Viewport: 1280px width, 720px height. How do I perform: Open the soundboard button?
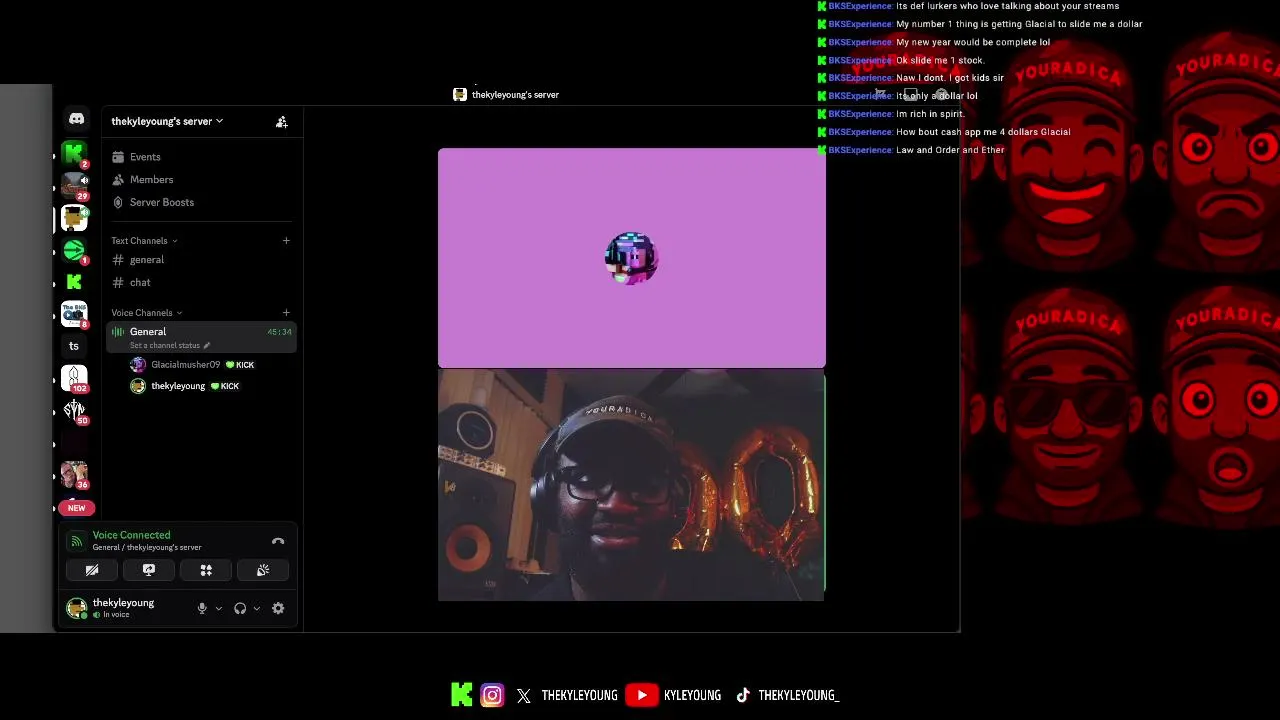coord(263,570)
